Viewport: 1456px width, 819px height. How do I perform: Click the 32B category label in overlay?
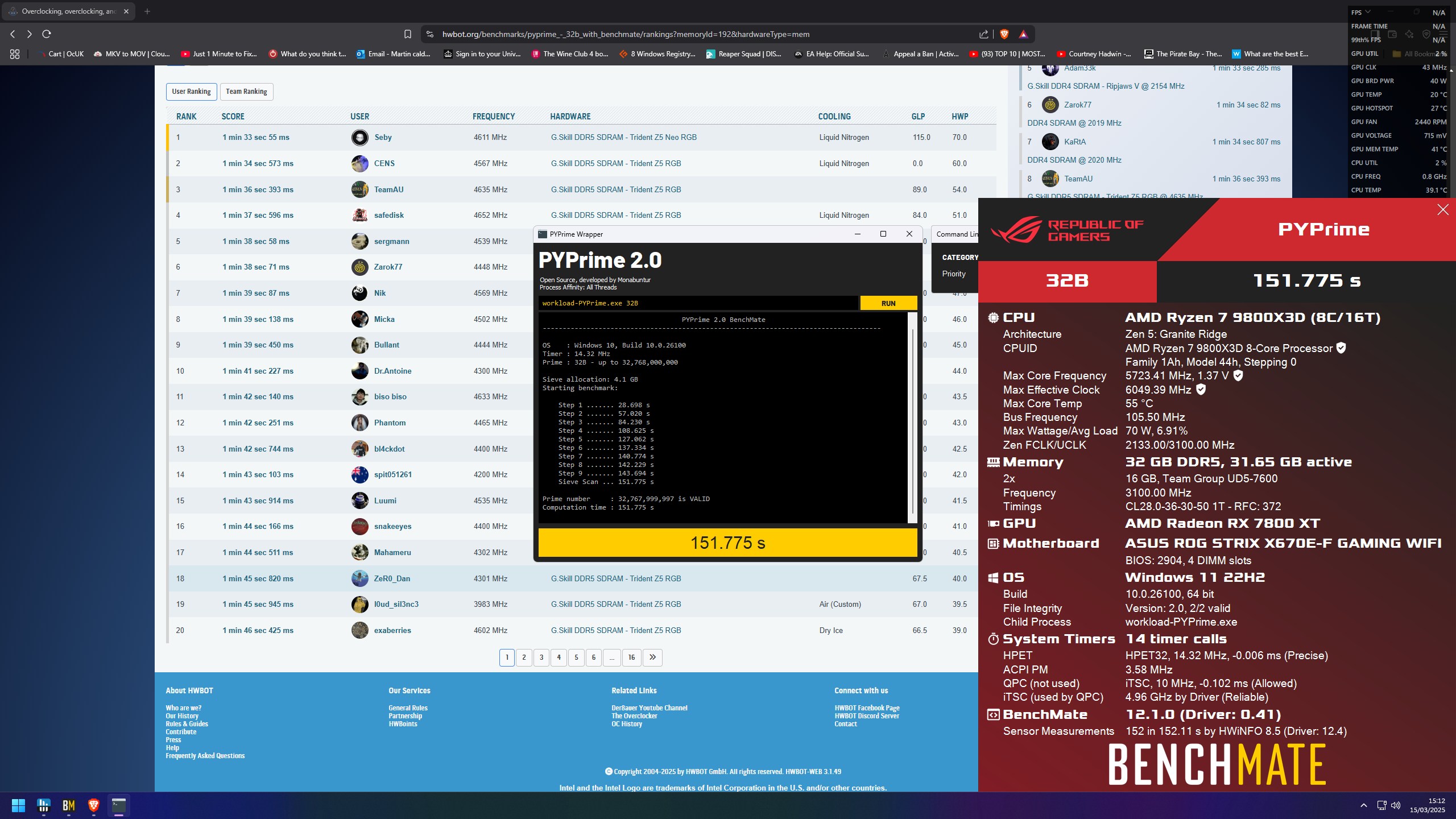tap(1067, 281)
